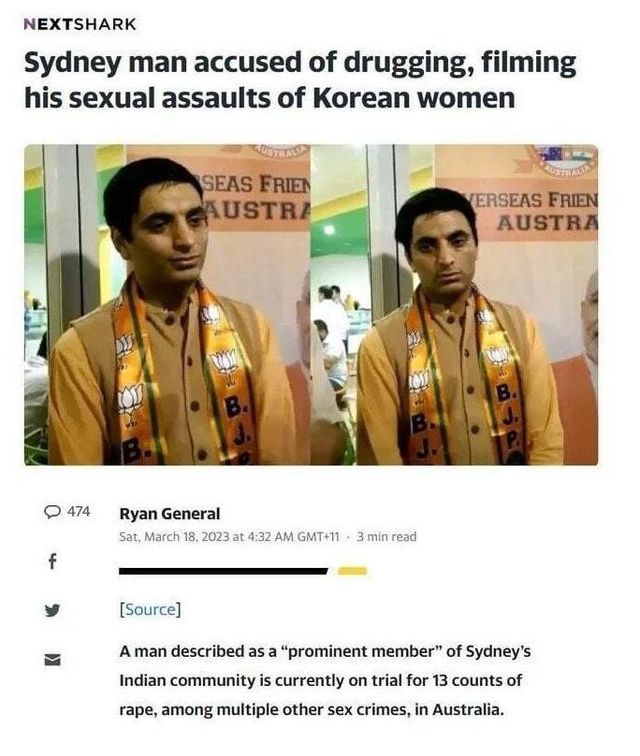Open author Ryan General's profile
Screen dimensions: 640x756
pyautogui.click(x=170, y=514)
